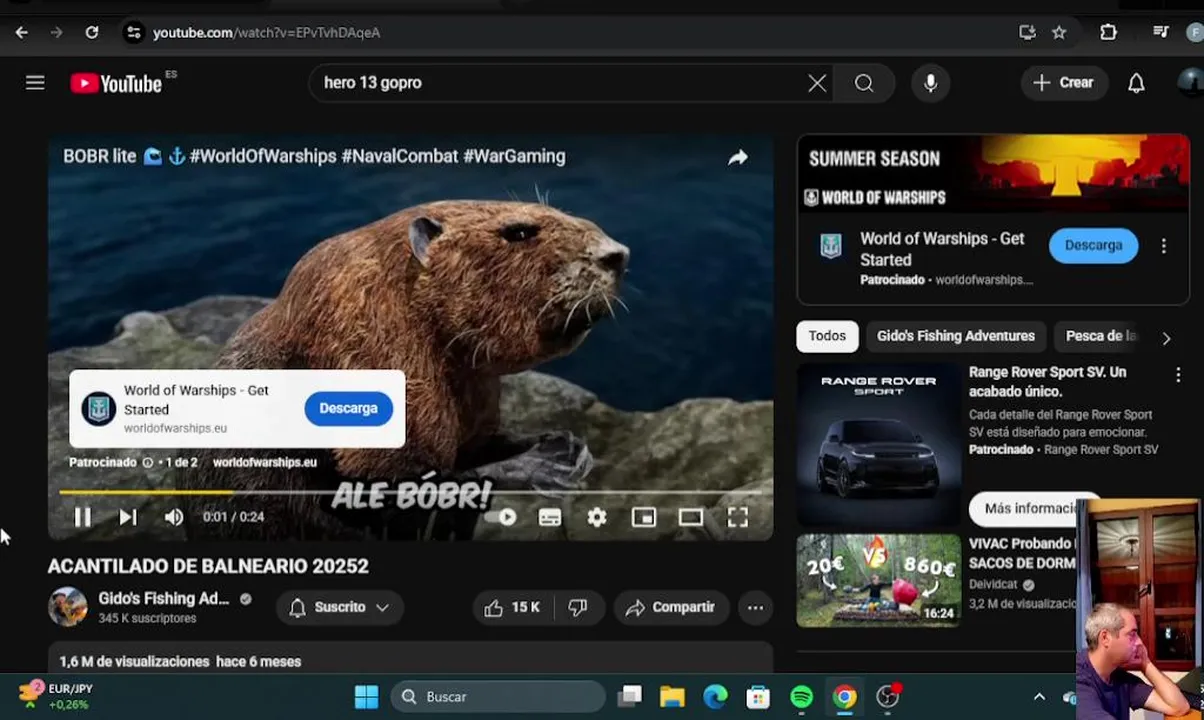The width and height of the screenshot is (1204, 720).
Task: Open player settings gear
Action: click(x=597, y=517)
